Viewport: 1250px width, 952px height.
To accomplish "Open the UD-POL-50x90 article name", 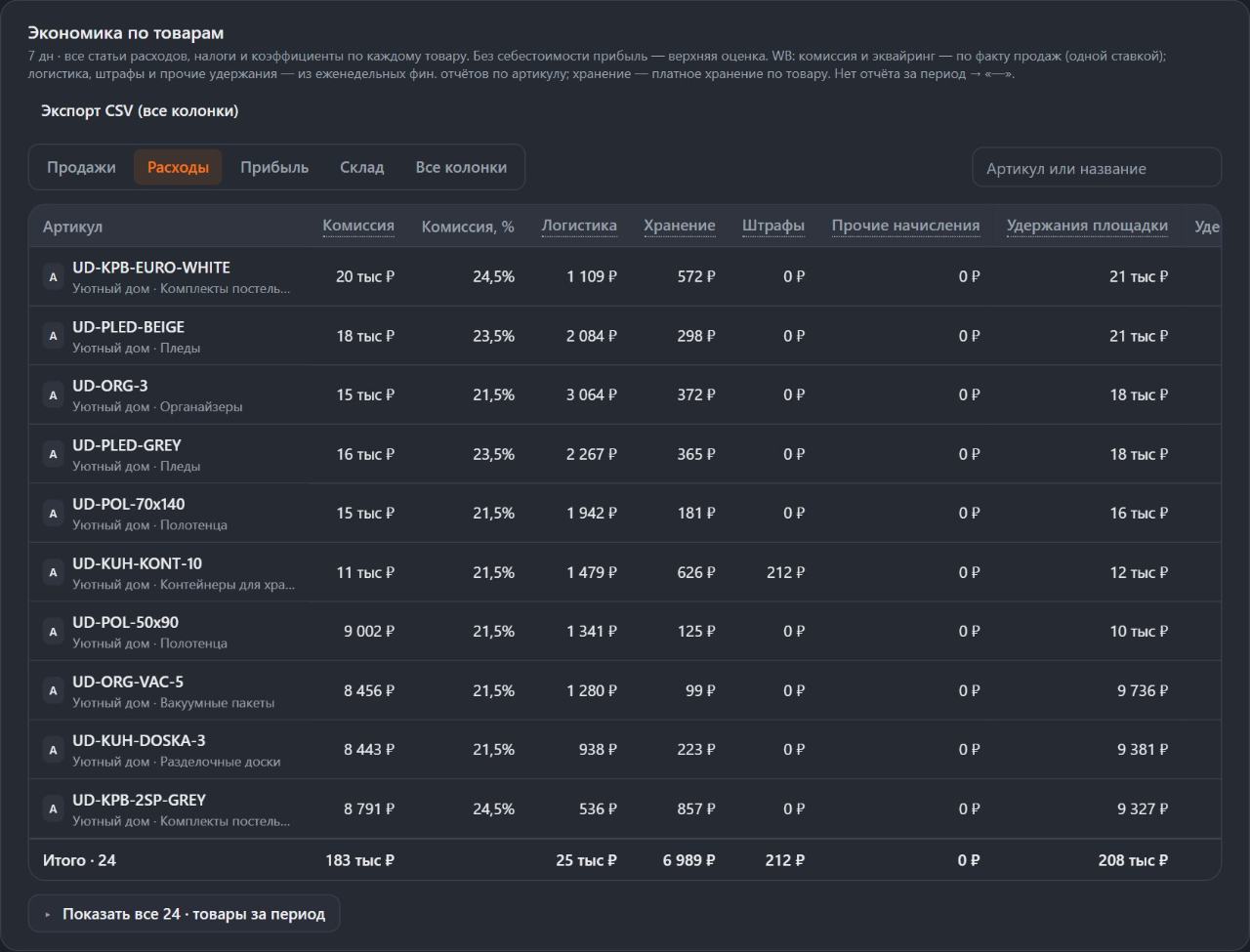I will (x=125, y=622).
